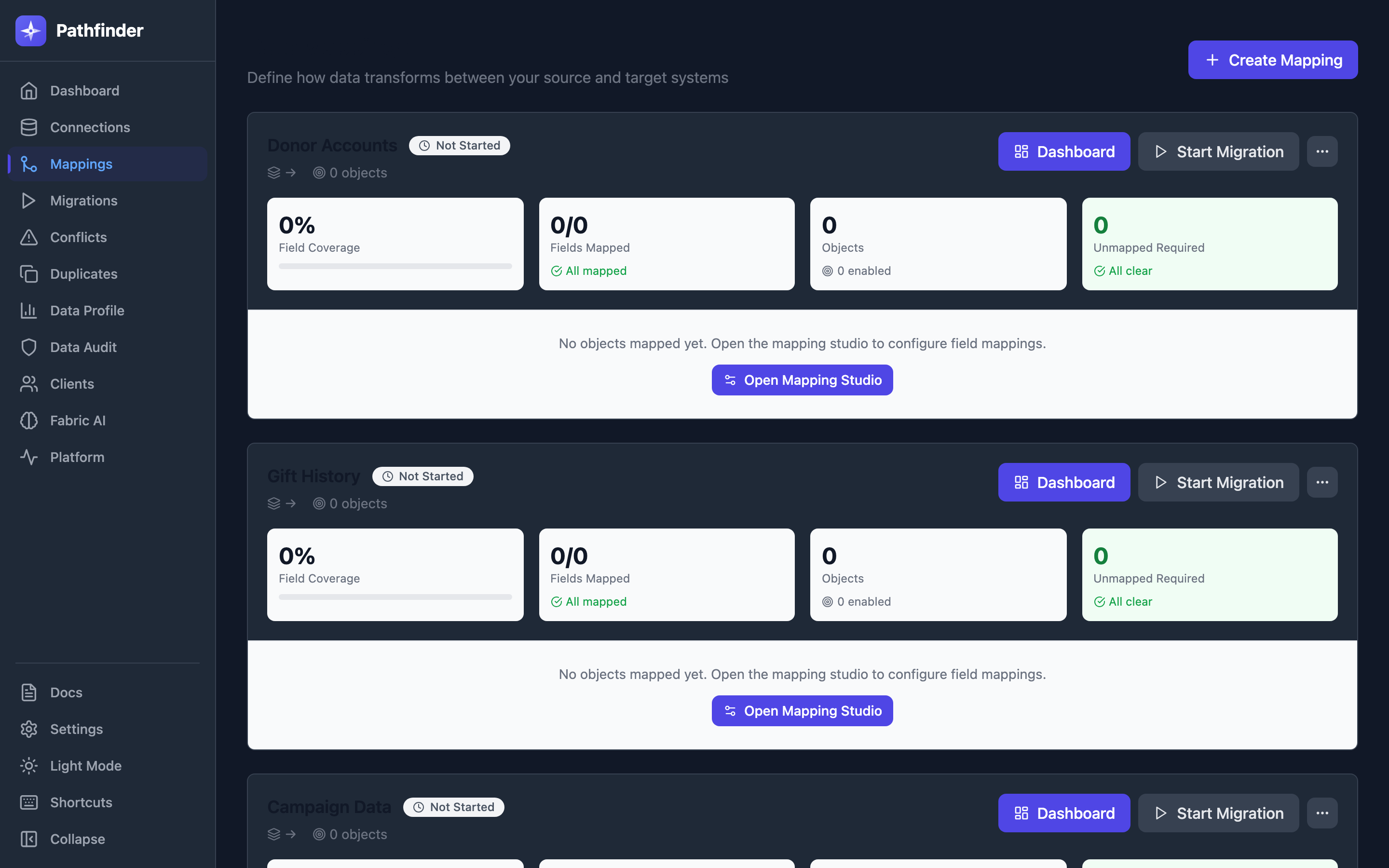The height and width of the screenshot is (868, 1389).
Task: Select the Migrations play icon in sidebar
Action: click(x=29, y=200)
